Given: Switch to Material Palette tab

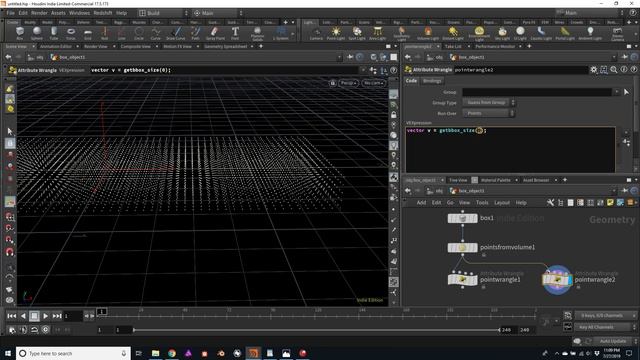Looking at the screenshot, I should point(496,180).
